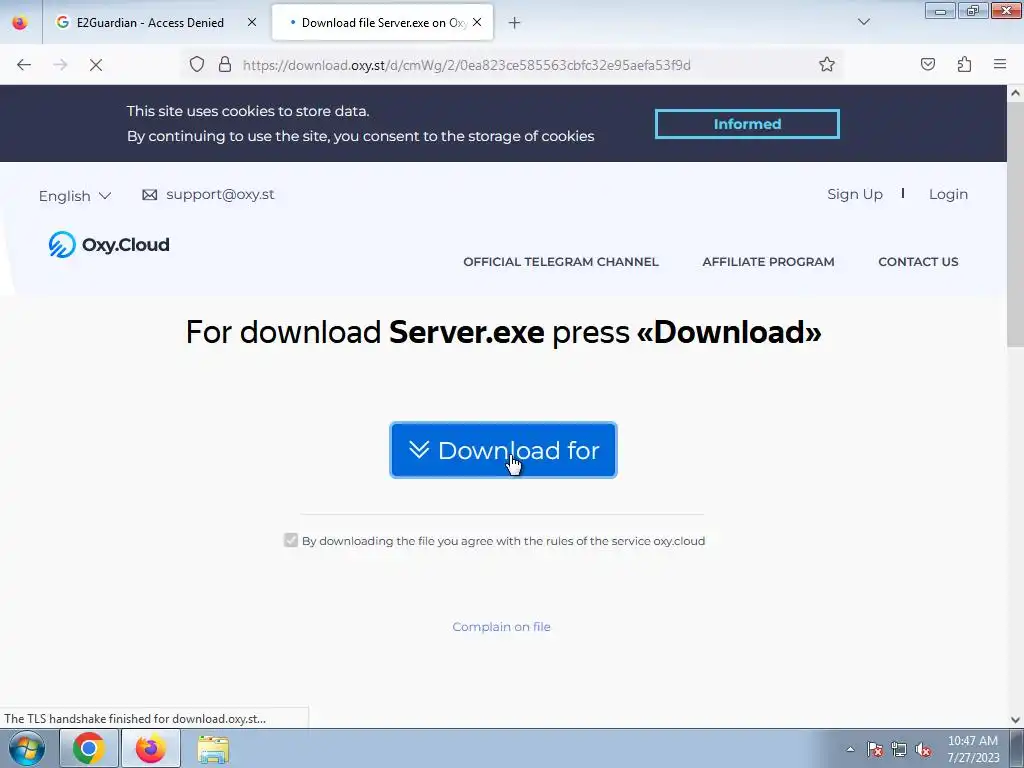Close the E2Guardian Access Denied tab
Screen dimensions: 1024x768
click(x=252, y=22)
